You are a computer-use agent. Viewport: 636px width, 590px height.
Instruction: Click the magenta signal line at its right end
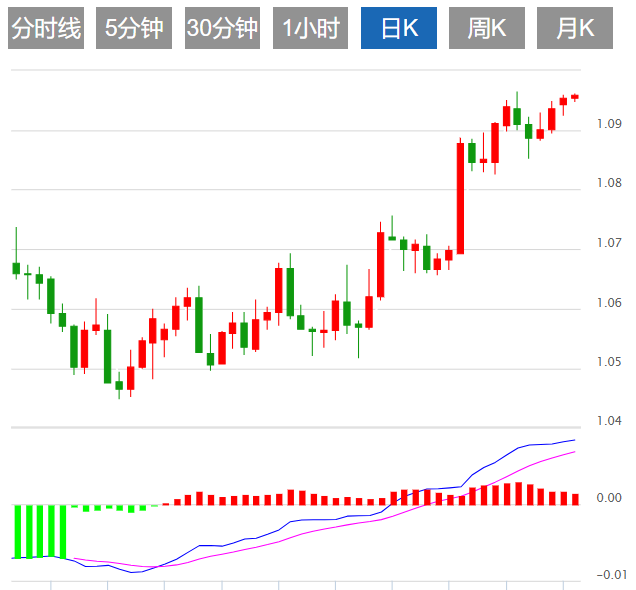tap(574, 451)
